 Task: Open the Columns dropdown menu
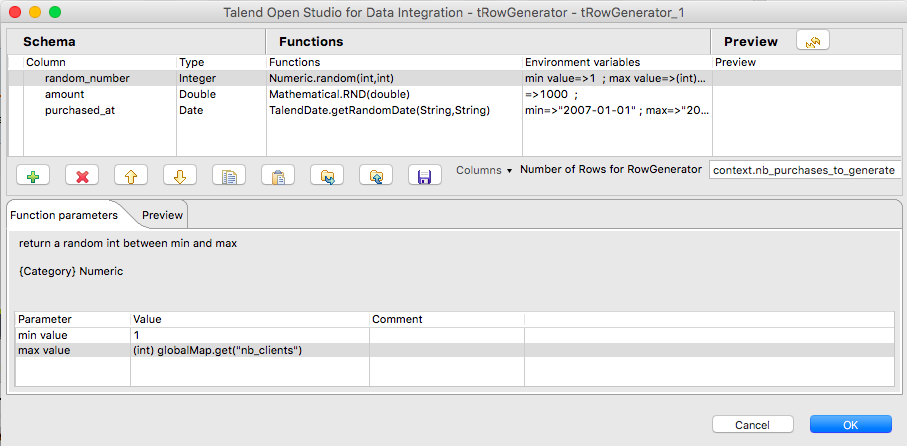(484, 170)
